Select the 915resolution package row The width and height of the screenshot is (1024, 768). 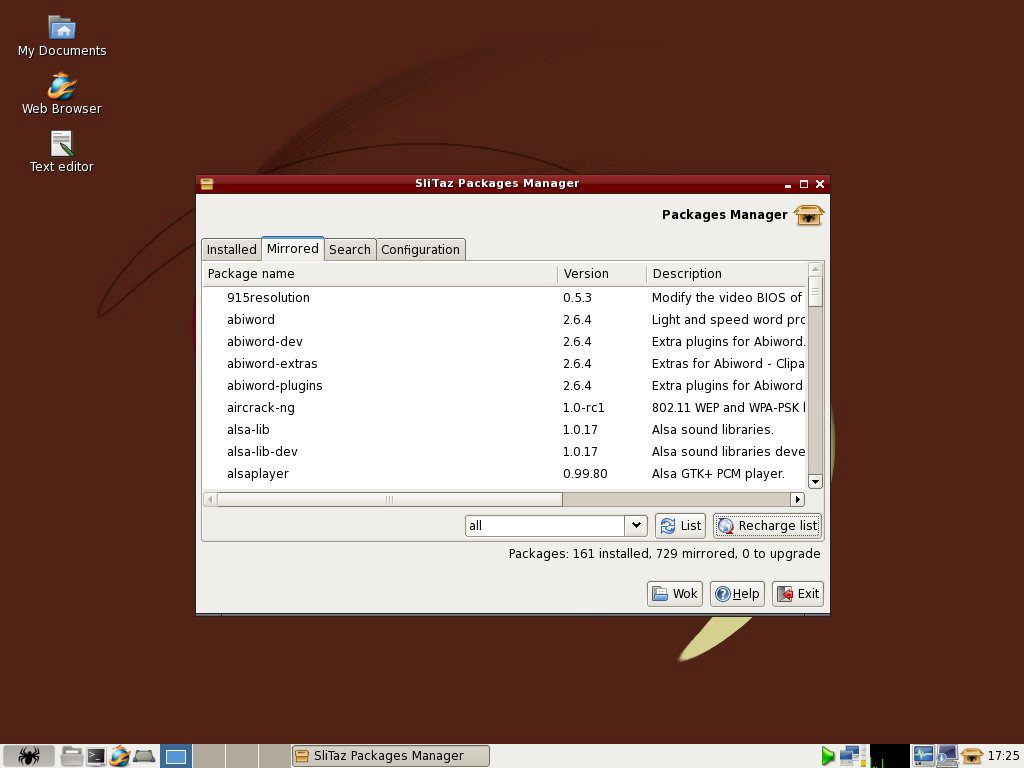tap(504, 298)
